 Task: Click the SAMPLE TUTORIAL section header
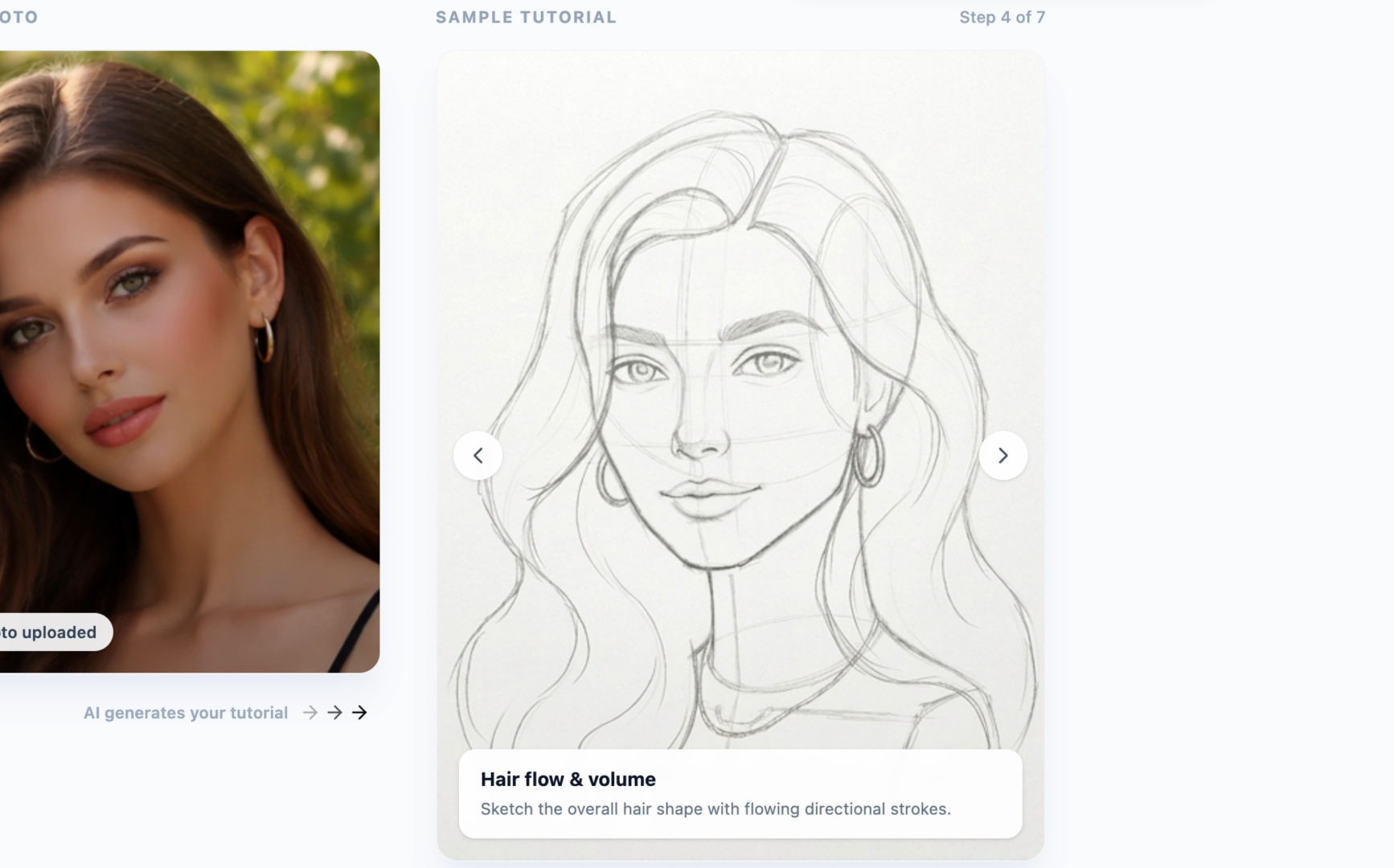pyautogui.click(x=526, y=17)
